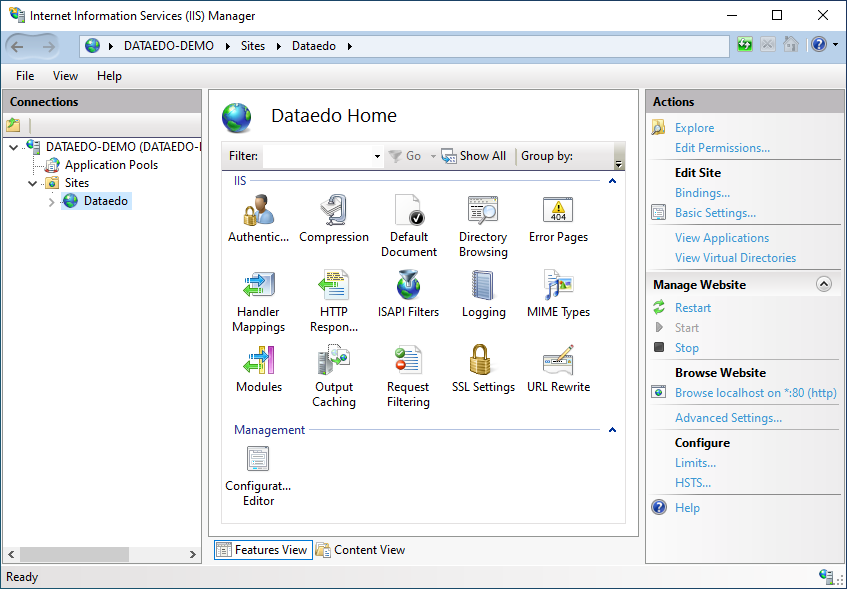Collapse the Manage Website actions section
This screenshot has width=847, height=589.
[x=824, y=284]
